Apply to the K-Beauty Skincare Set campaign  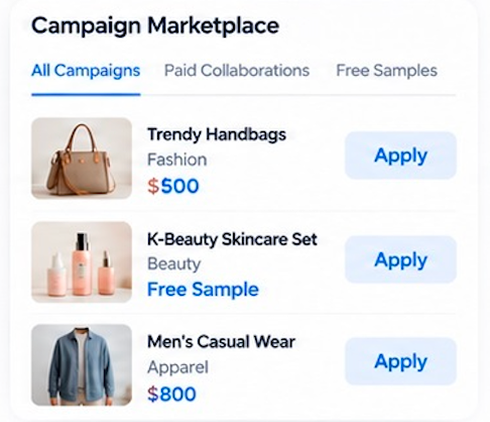tap(401, 259)
